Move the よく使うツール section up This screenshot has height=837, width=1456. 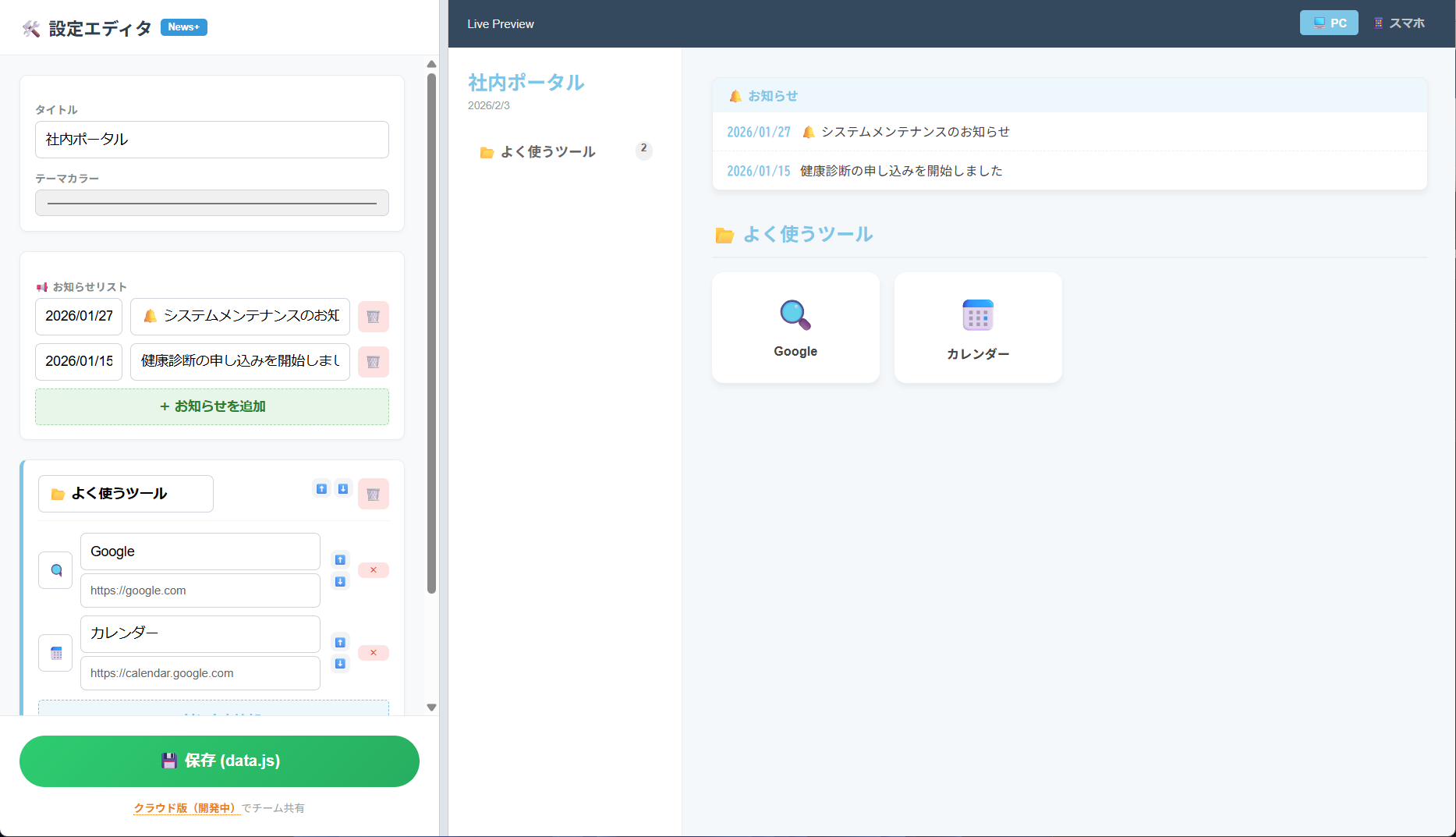tap(321, 488)
